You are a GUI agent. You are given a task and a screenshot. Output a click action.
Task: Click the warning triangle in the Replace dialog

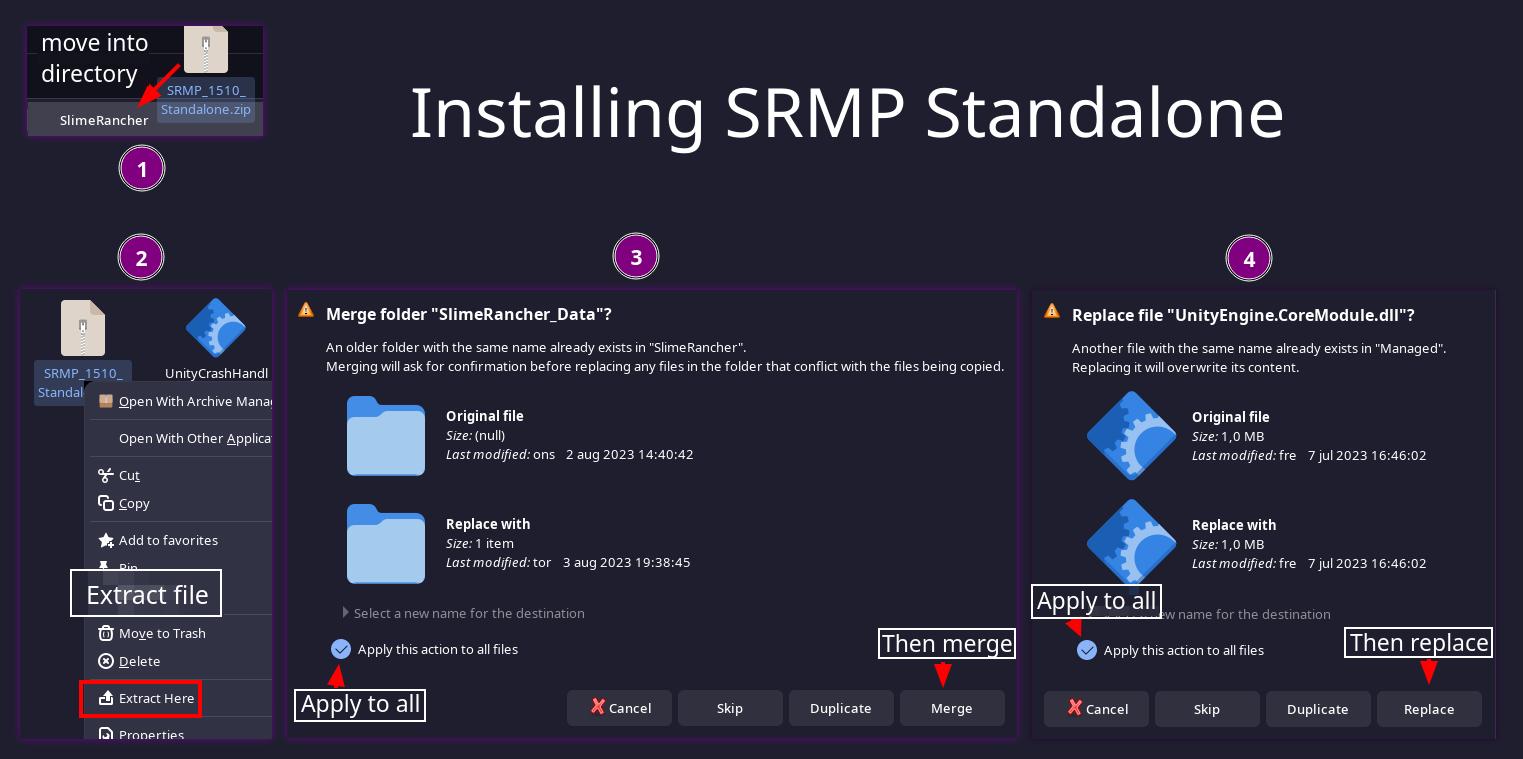[1052, 311]
